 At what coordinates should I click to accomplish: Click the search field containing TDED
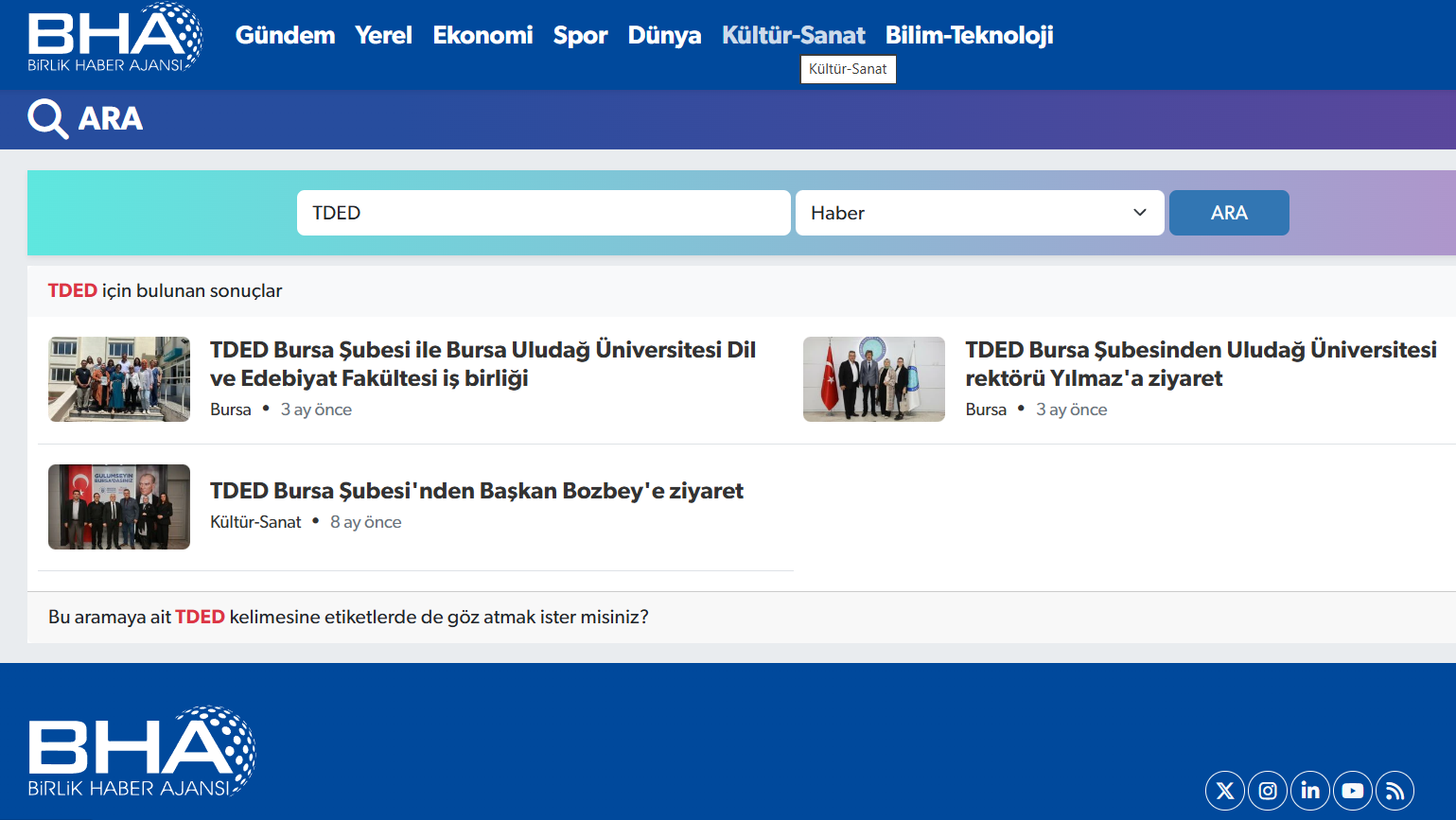pyautogui.click(x=543, y=213)
